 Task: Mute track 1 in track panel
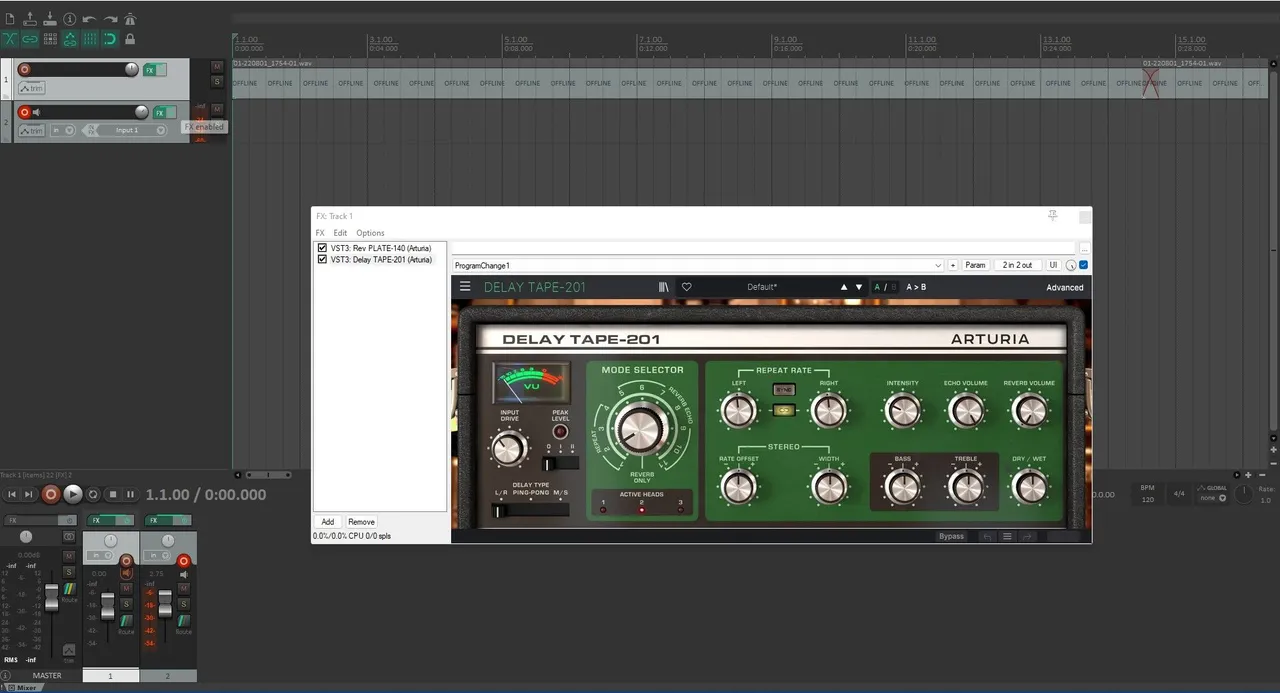217,67
